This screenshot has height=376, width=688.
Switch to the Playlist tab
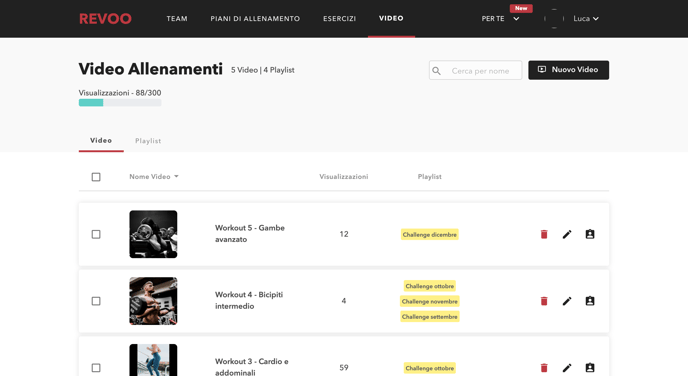(x=148, y=141)
